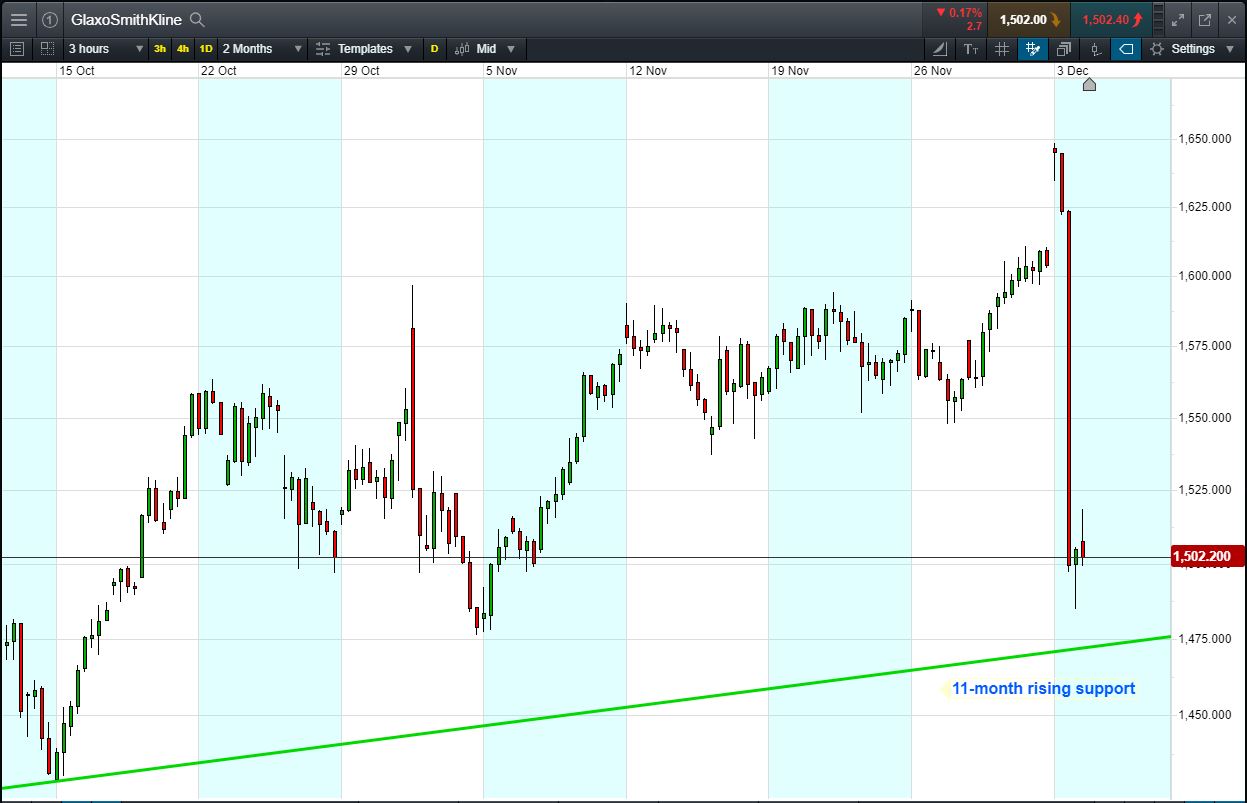Toggle the crosshair picker tool
This screenshot has height=803, width=1247.
point(1033,48)
